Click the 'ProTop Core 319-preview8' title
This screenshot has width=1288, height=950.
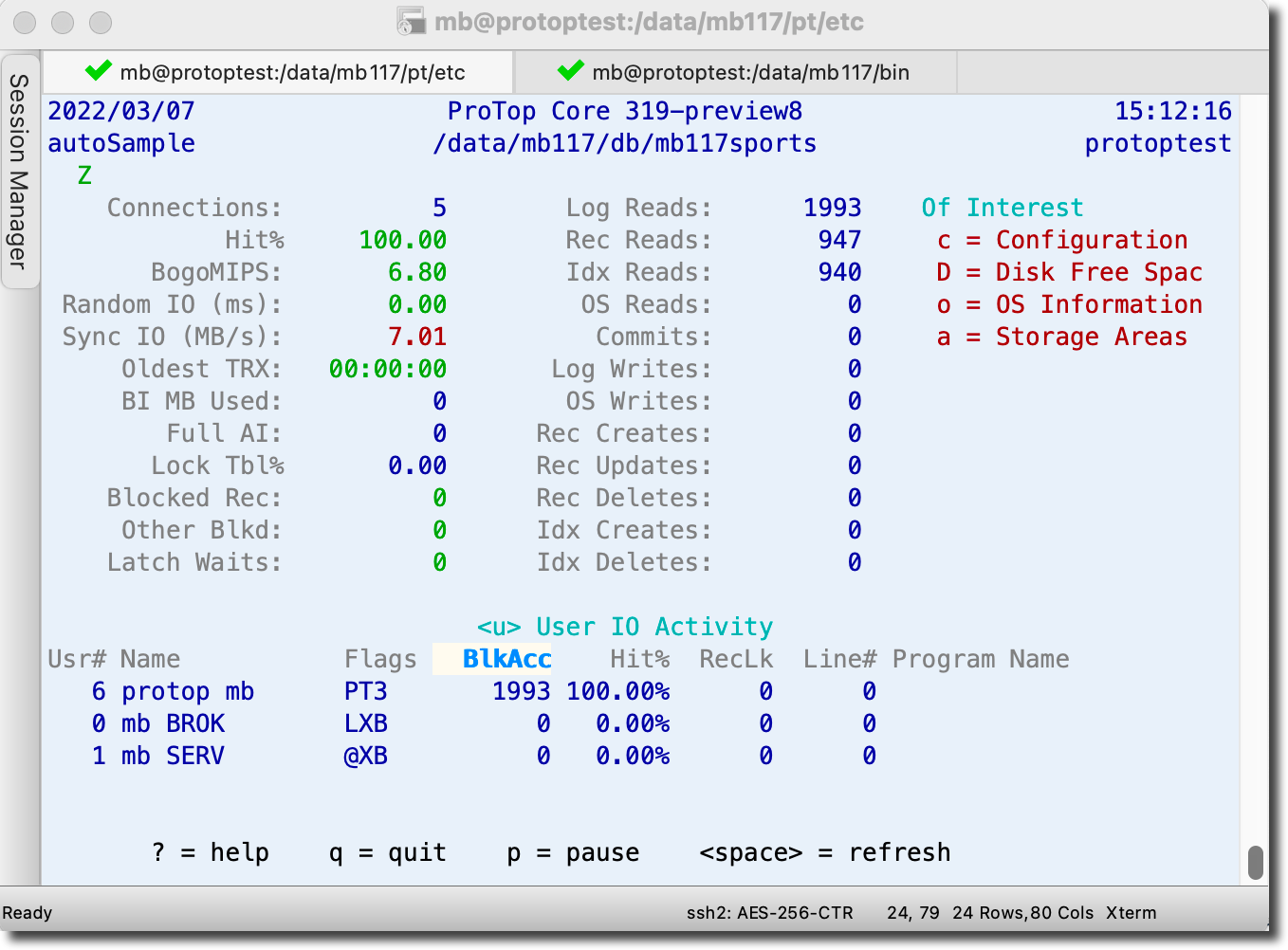(625, 112)
